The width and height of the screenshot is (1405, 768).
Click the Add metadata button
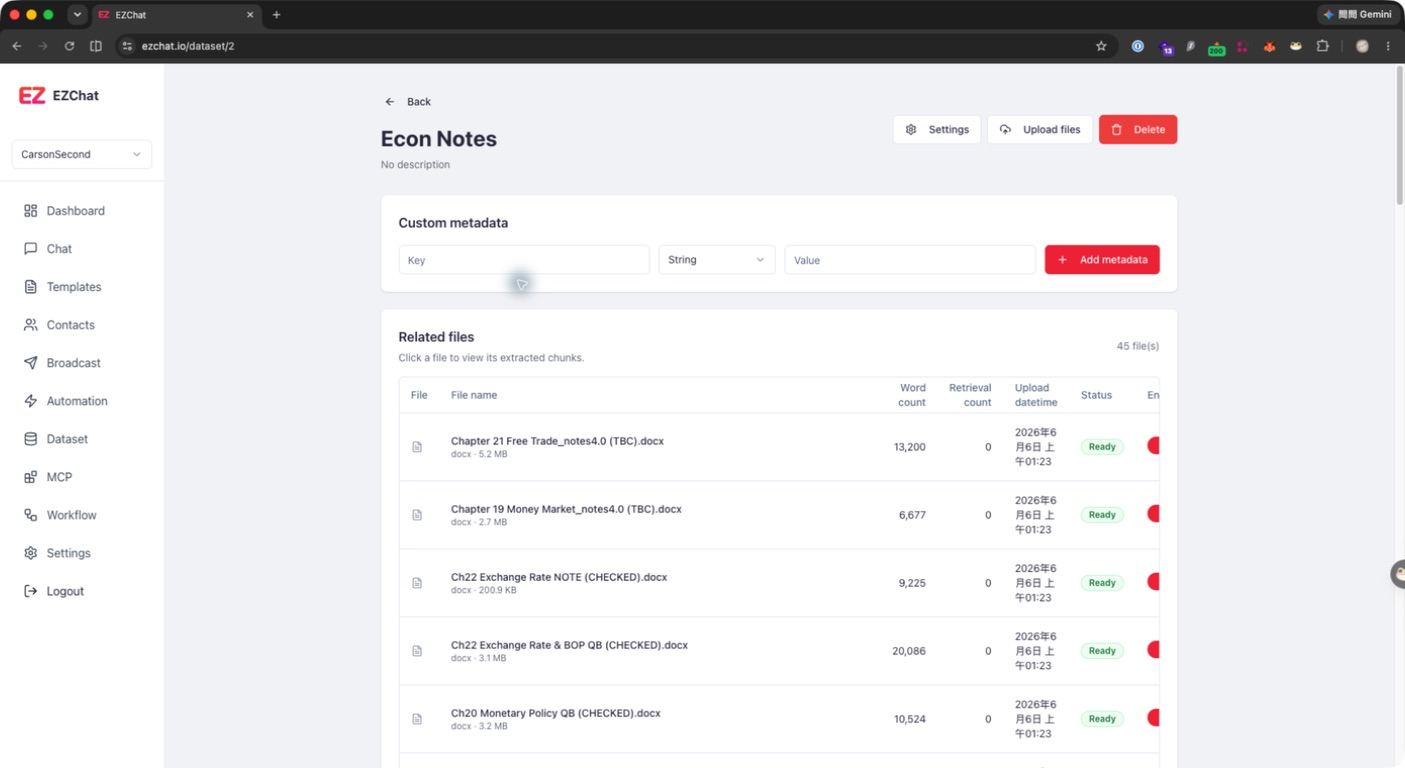tap(1102, 260)
